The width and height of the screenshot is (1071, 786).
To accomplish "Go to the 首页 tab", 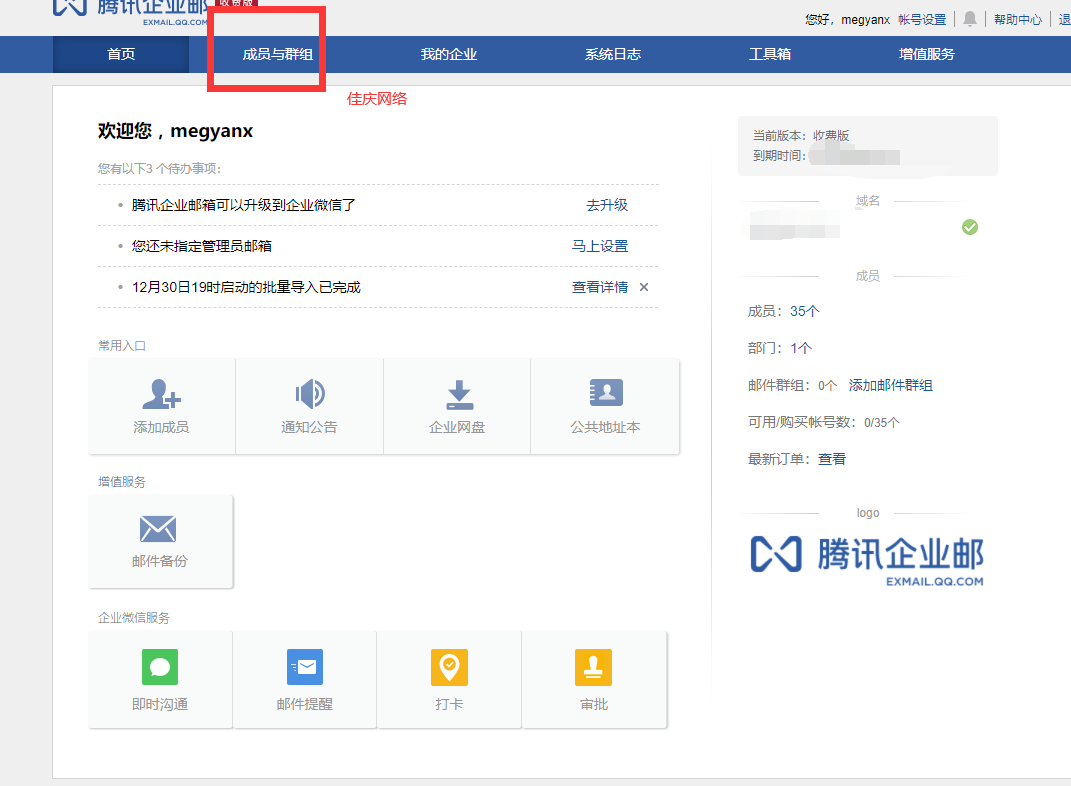I will (x=121, y=55).
